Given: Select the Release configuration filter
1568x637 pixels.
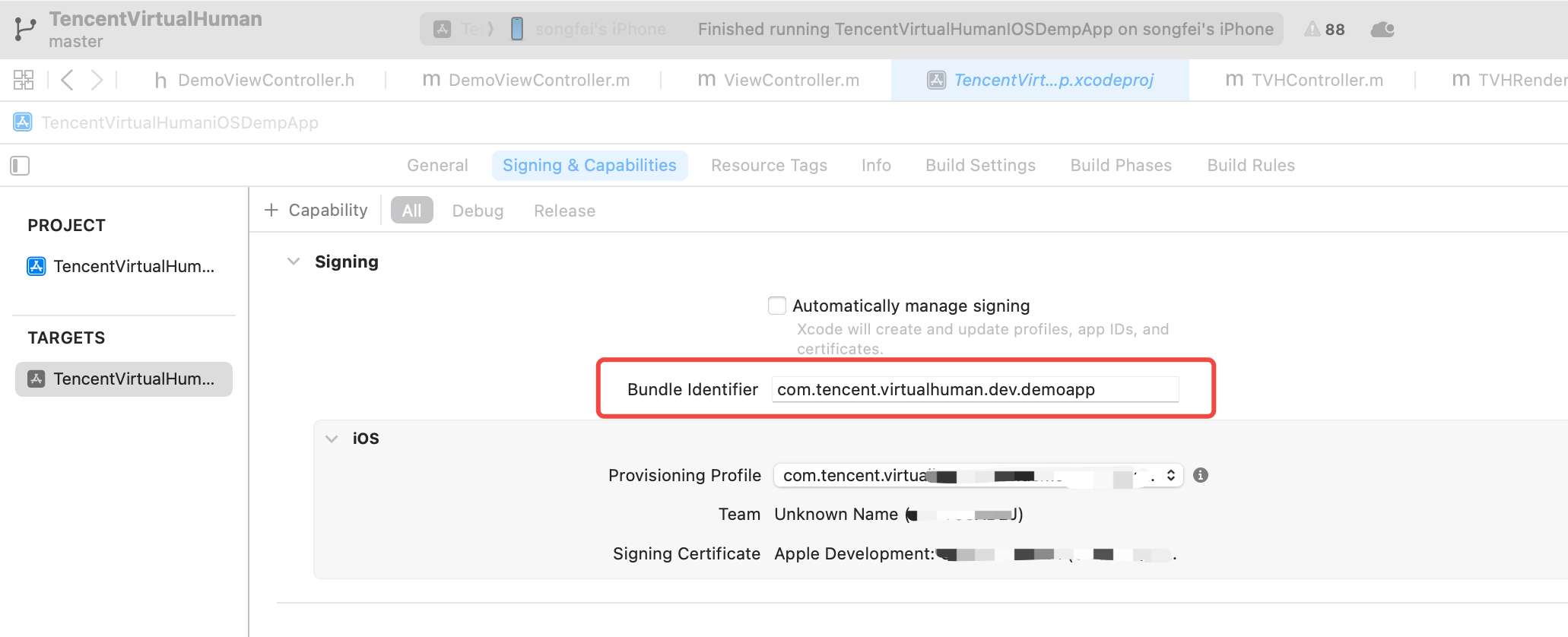Looking at the screenshot, I should click(564, 211).
